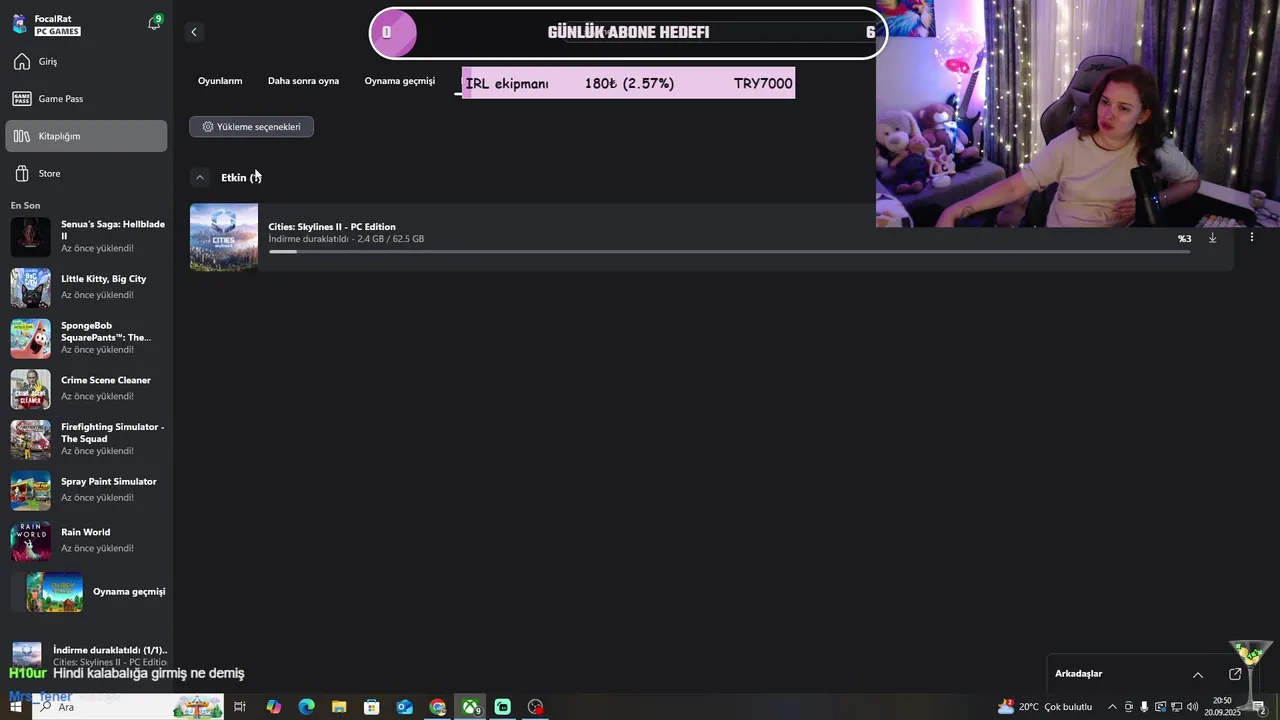The height and width of the screenshot is (720, 1280).
Task: Open the weather widget showing 20°C
Action: pos(1045,707)
